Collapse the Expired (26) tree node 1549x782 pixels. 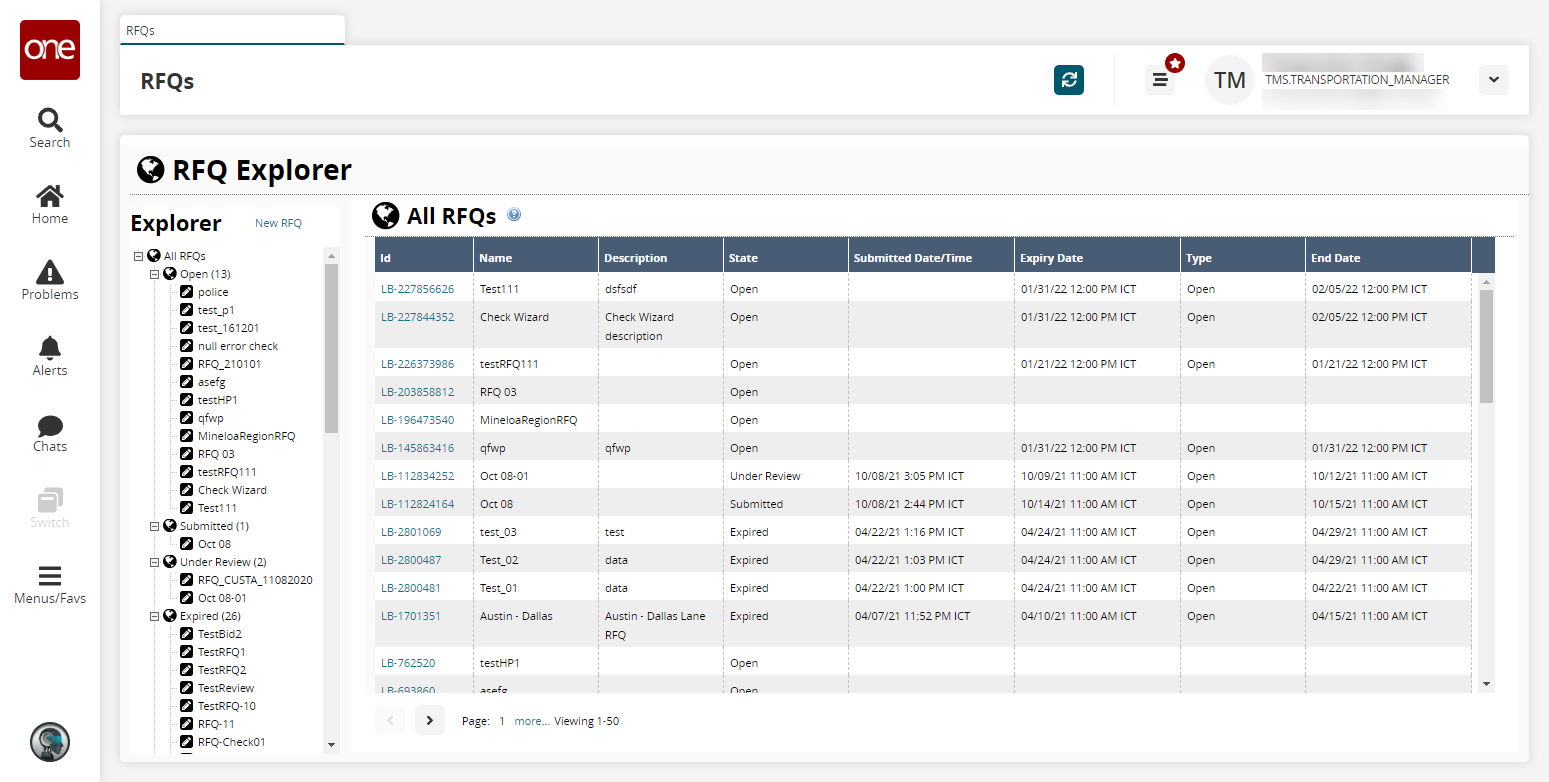tap(155, 616)
